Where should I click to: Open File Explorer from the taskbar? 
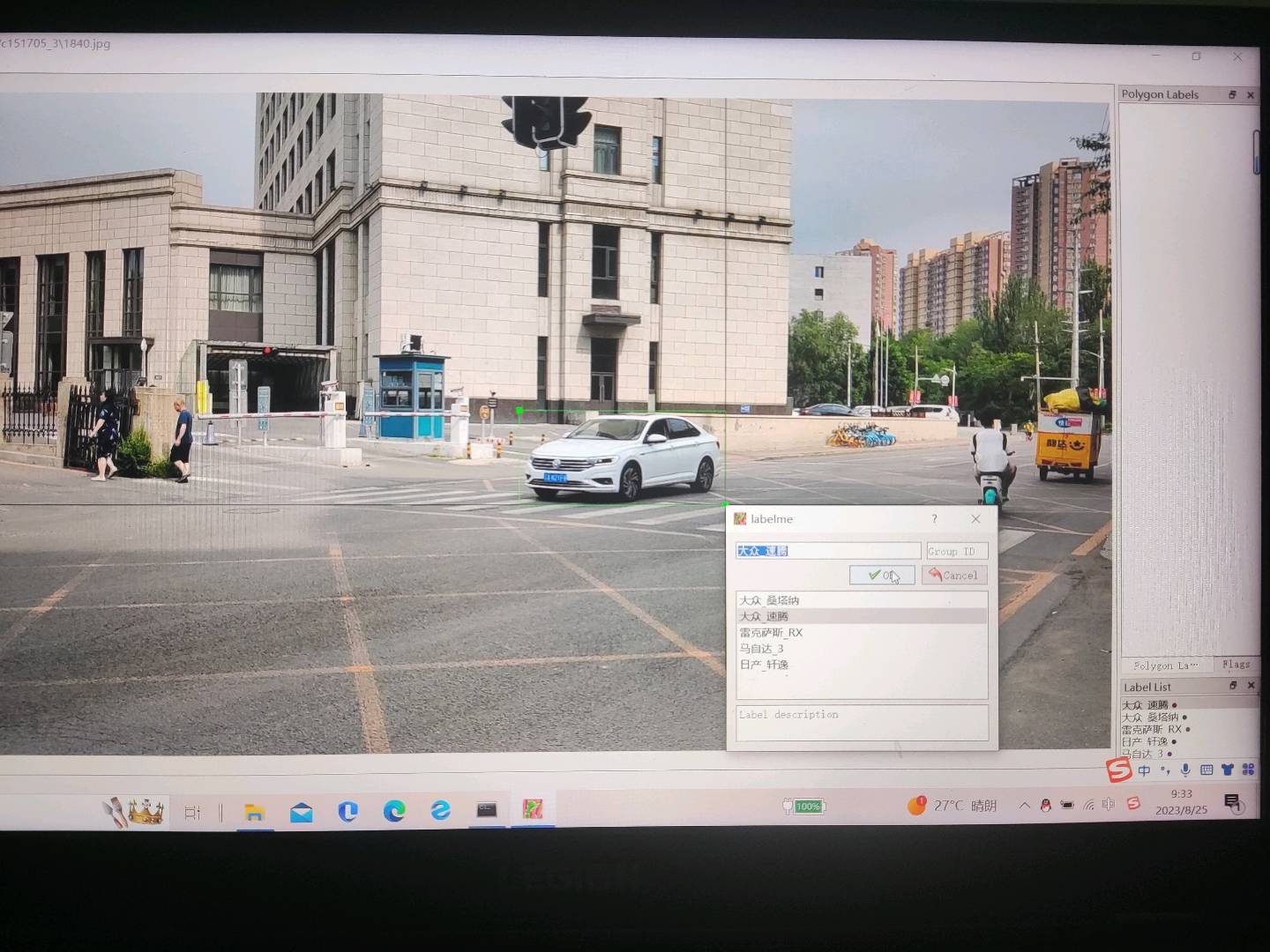pos(255,811)
